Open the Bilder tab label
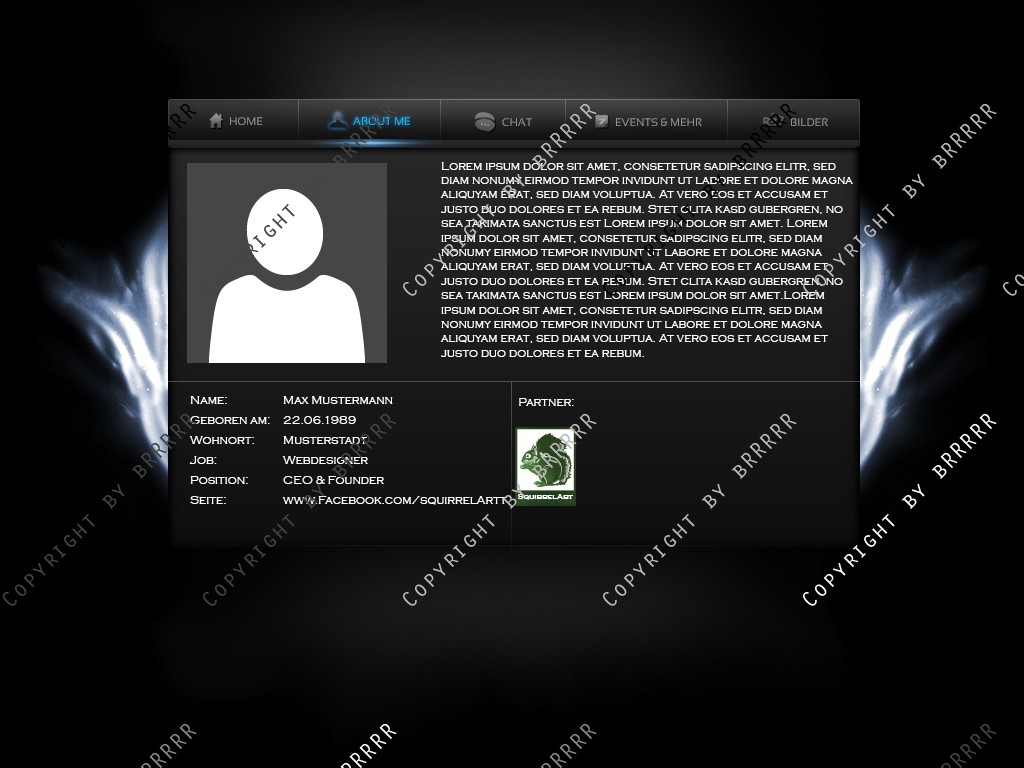The image size is (1024, 768). coord(809,122)
